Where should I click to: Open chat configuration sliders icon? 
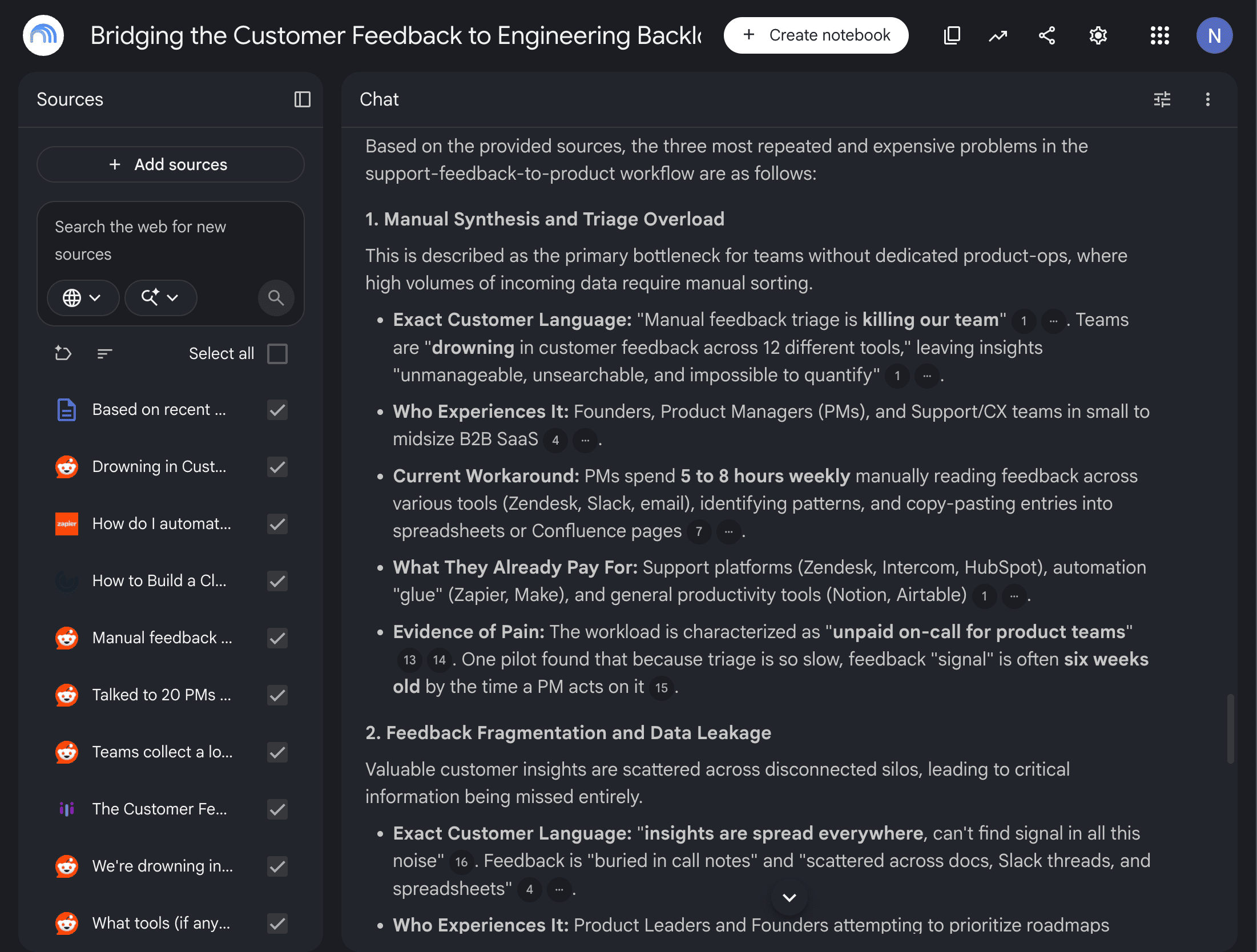(x=1162, y=99)
